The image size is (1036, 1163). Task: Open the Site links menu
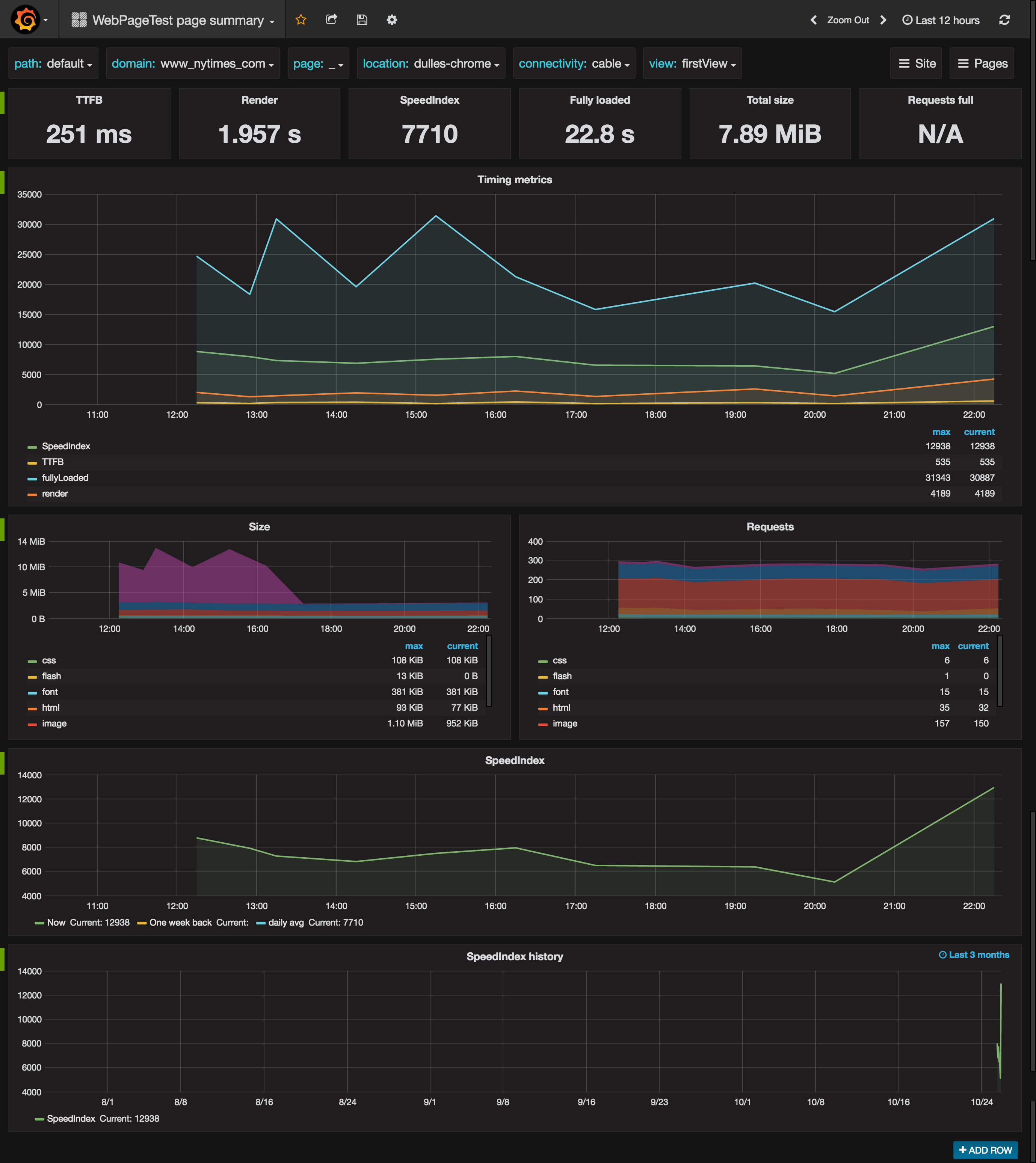click(917, 64)
